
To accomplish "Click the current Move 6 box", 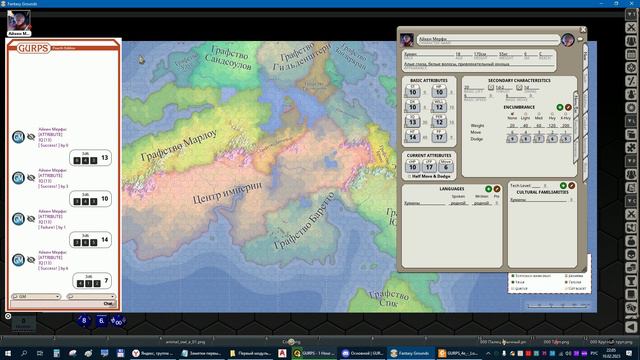I will coord(446,166).
